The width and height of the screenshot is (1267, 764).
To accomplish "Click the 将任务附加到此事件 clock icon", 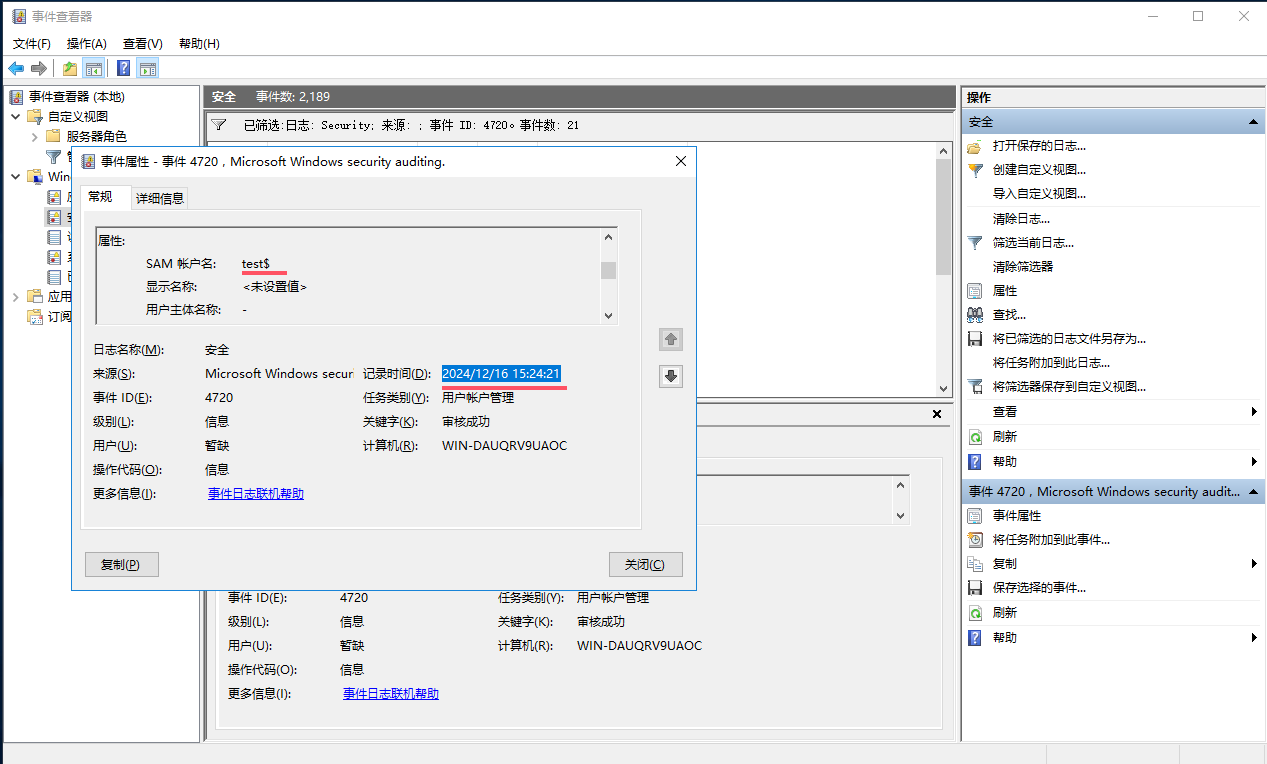I will click(x=975, y=540).
